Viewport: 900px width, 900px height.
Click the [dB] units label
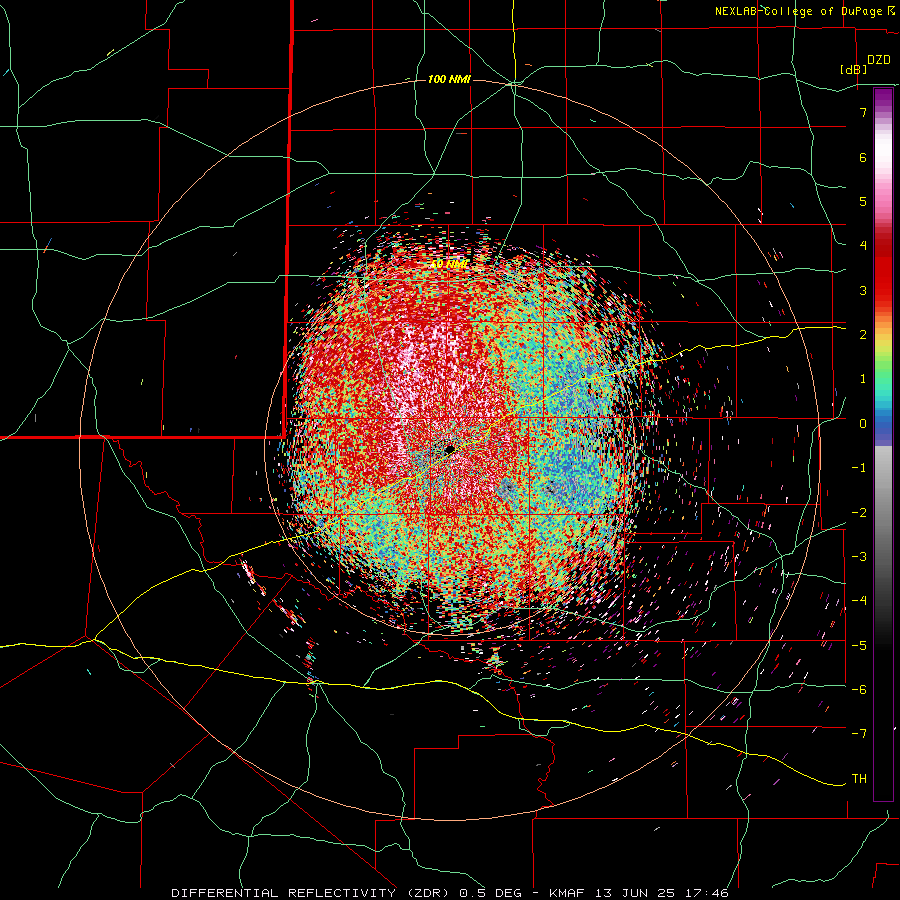point(854,70)
